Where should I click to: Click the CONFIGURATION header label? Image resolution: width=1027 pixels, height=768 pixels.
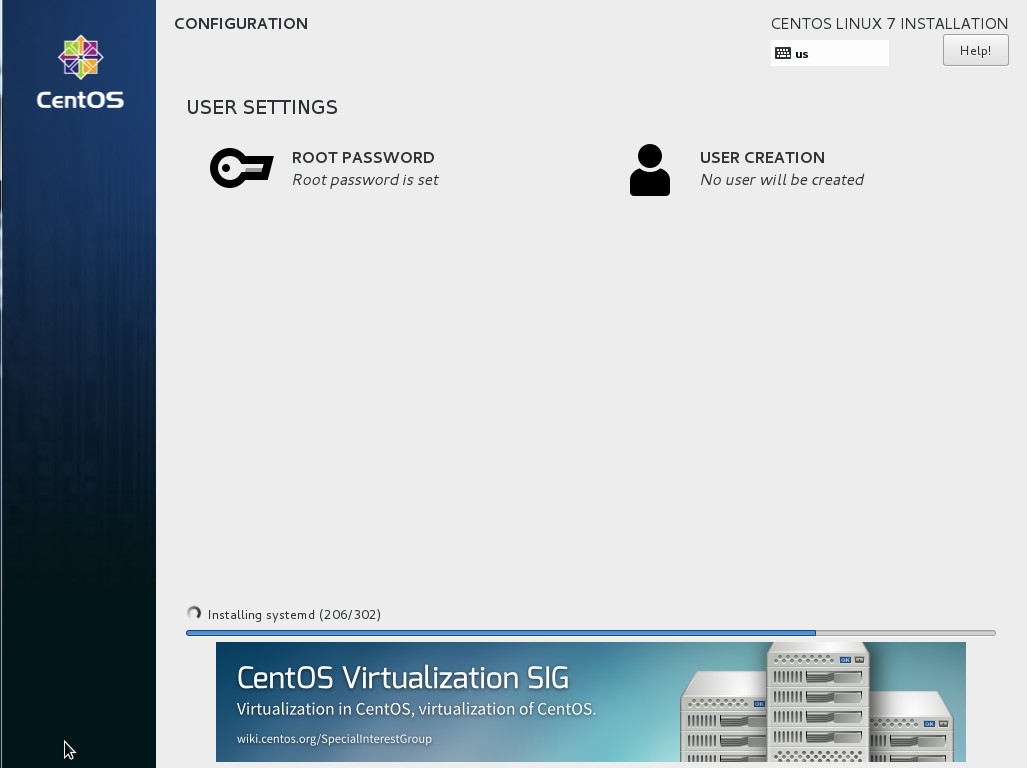click(x=240, y=23)
